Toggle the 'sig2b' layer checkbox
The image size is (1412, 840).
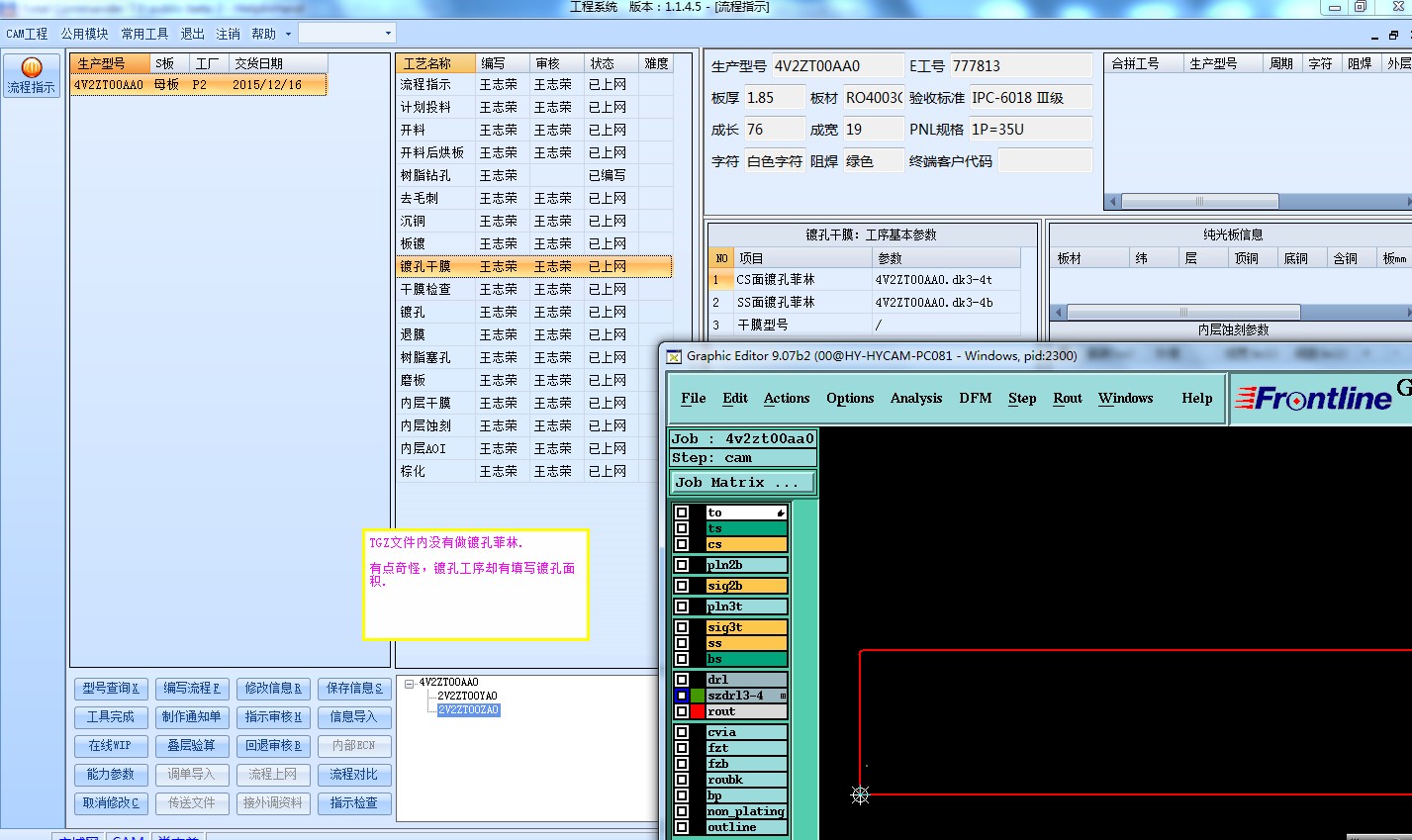(682, 586)
